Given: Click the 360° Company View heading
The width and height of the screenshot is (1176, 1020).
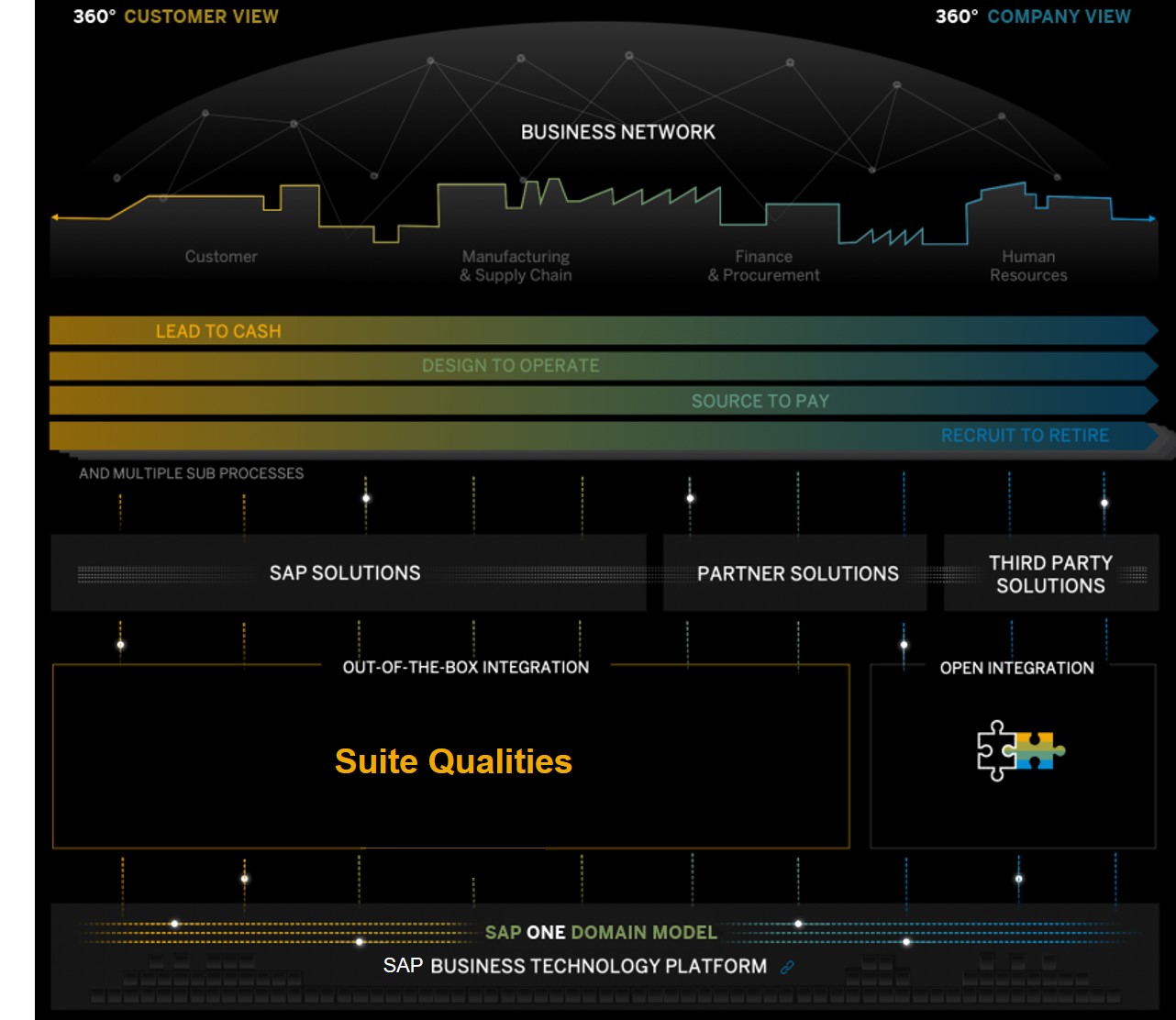Looking at the screenshot, I should click(1033, 17).
